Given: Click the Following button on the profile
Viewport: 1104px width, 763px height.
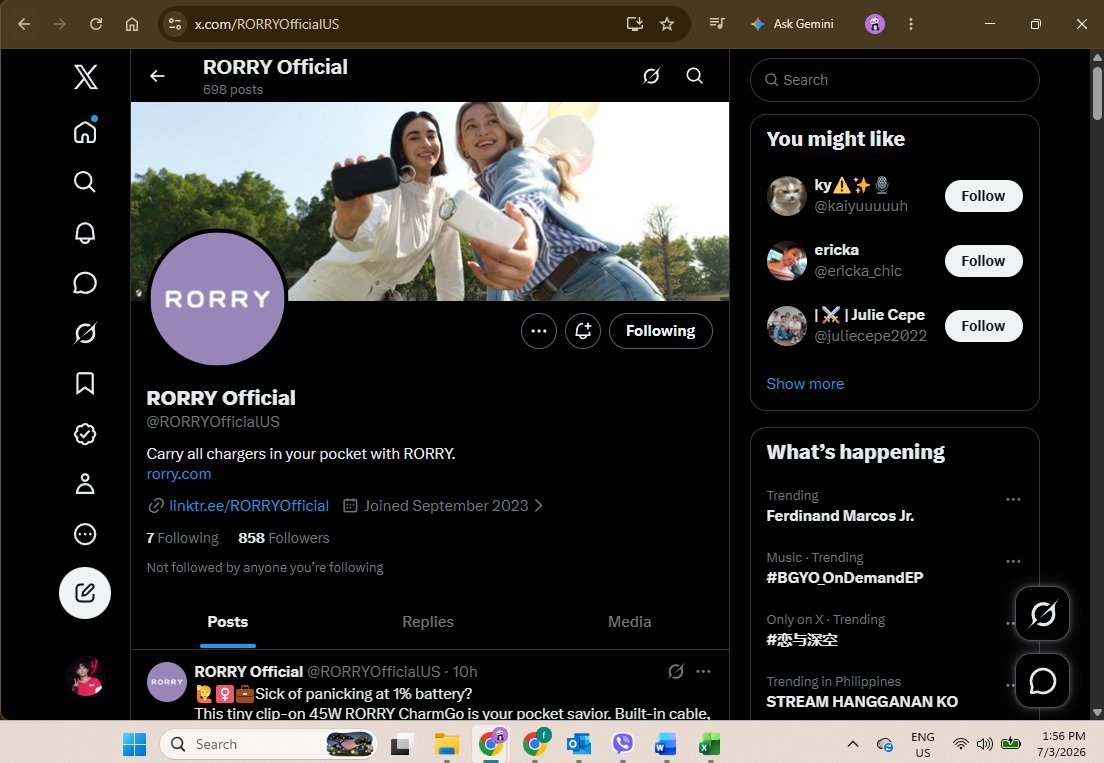Looking at the screenshot, I should pos(660,331).
